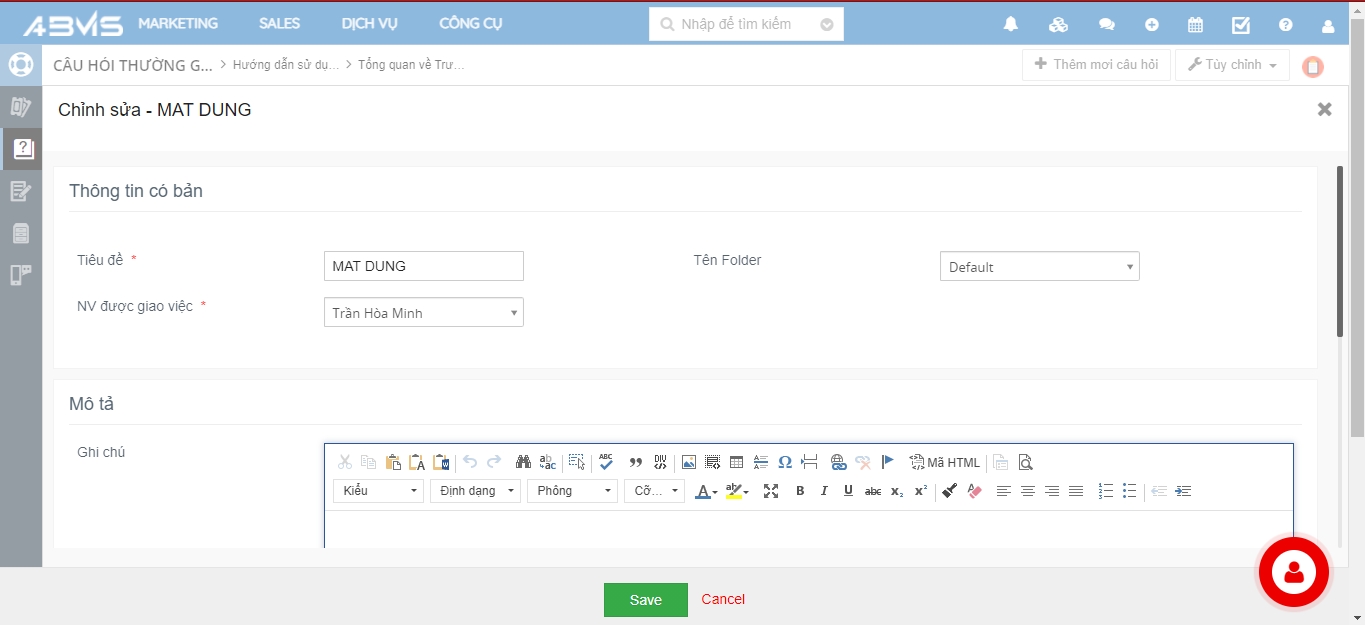1365x625 pixels.
Task: Toggle bold formatting in editor
Action: tap(800, 491)
